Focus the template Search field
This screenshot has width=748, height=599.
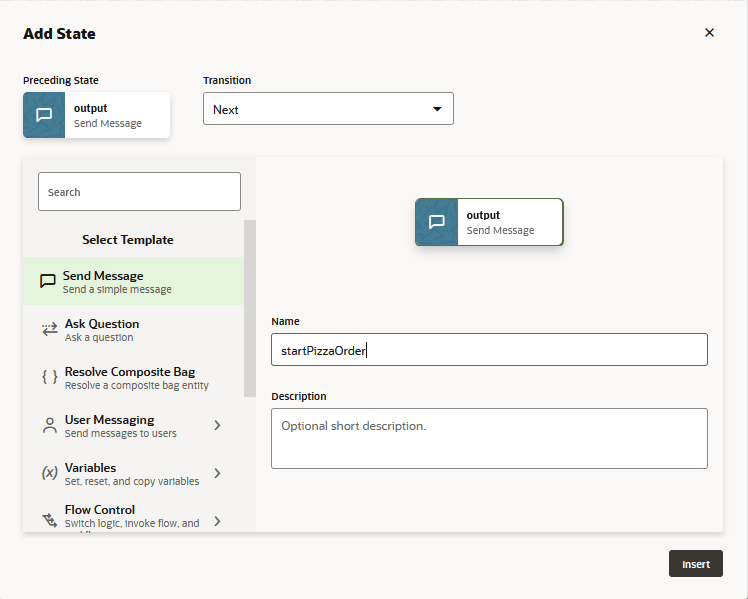(139, 192)
